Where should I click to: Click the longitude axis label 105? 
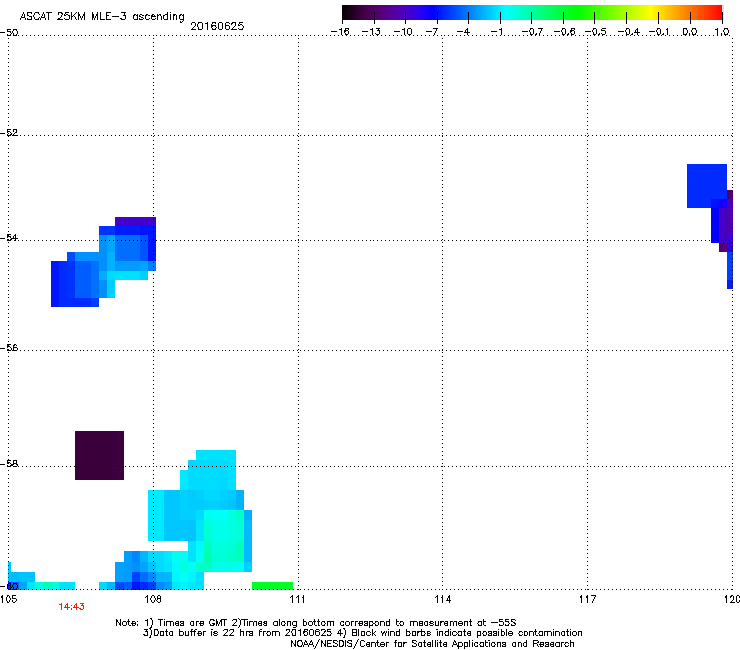click(9, 599)
